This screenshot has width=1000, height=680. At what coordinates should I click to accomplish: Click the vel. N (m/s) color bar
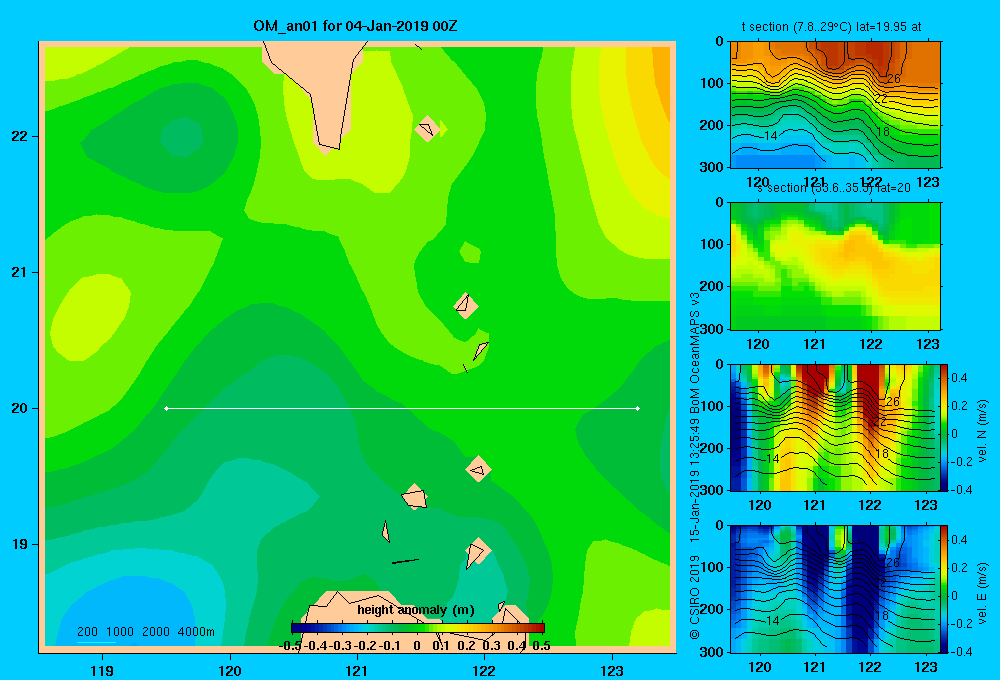coord(944,427)
